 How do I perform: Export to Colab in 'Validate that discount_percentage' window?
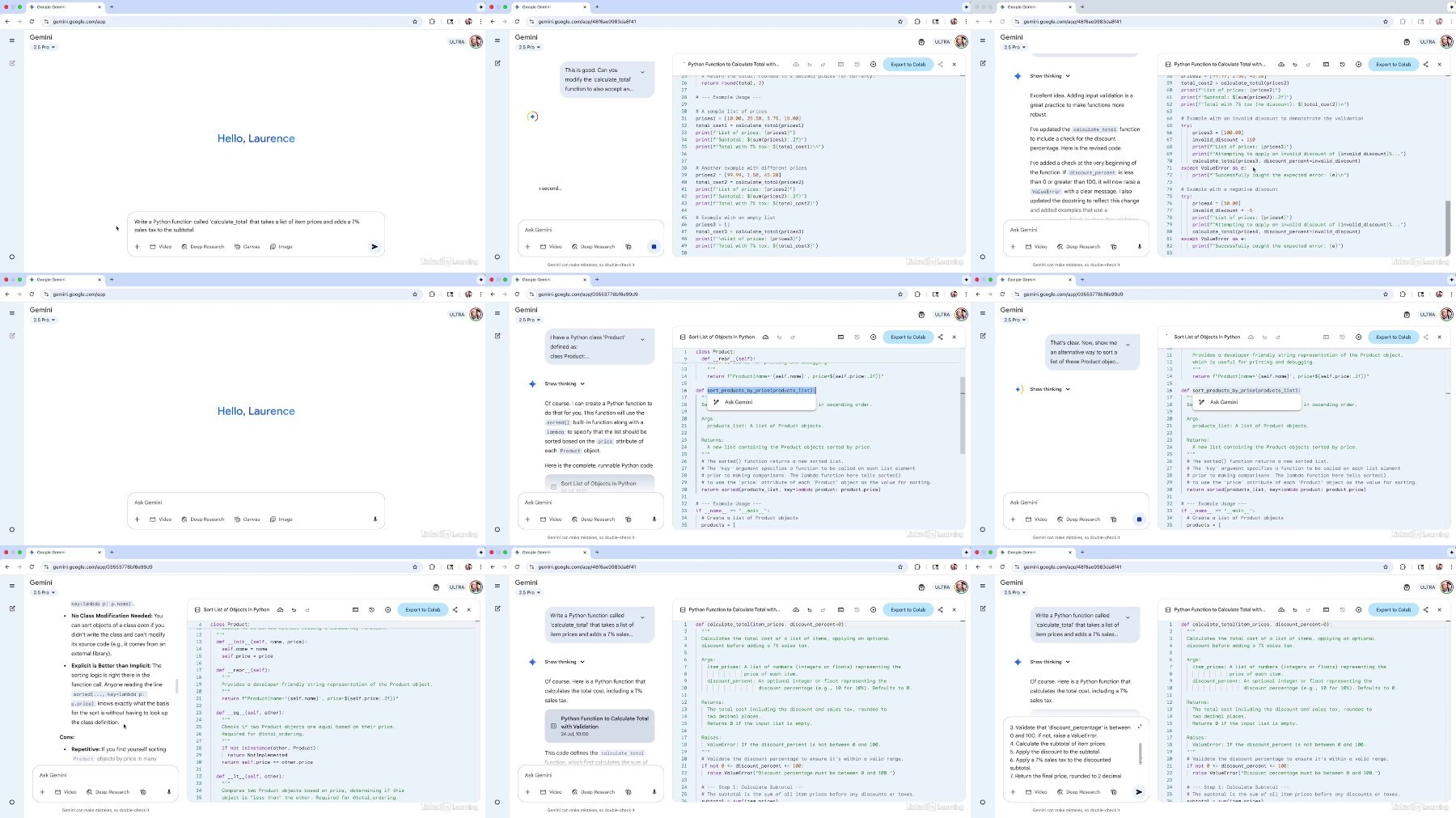1393,610
